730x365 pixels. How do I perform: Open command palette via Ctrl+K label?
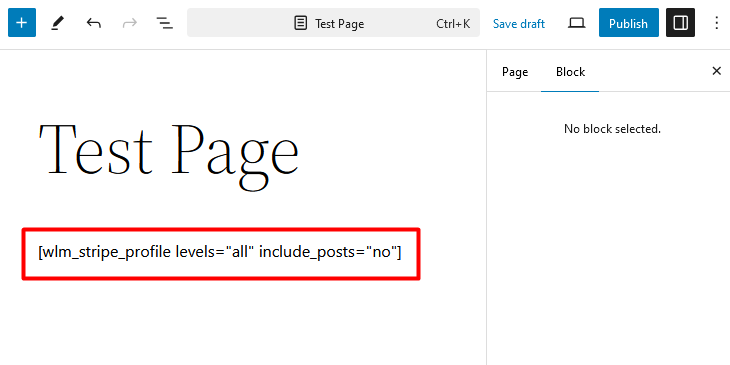tap(453, 23)
